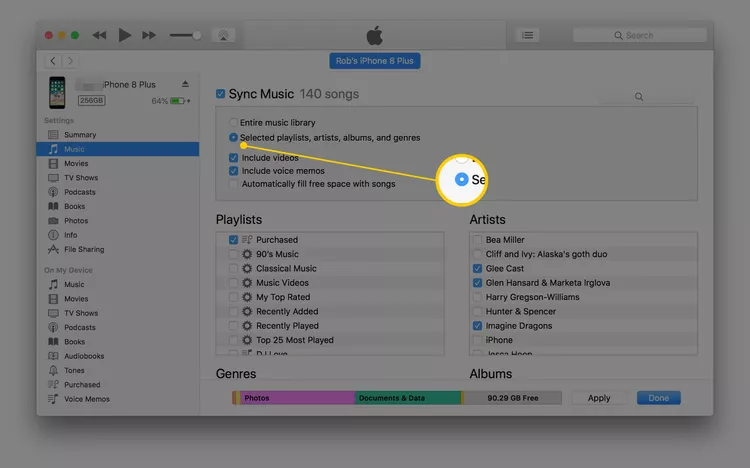Check the Music Videos playlist
This screenshot has height=468, width=750.
click(233, 283)
